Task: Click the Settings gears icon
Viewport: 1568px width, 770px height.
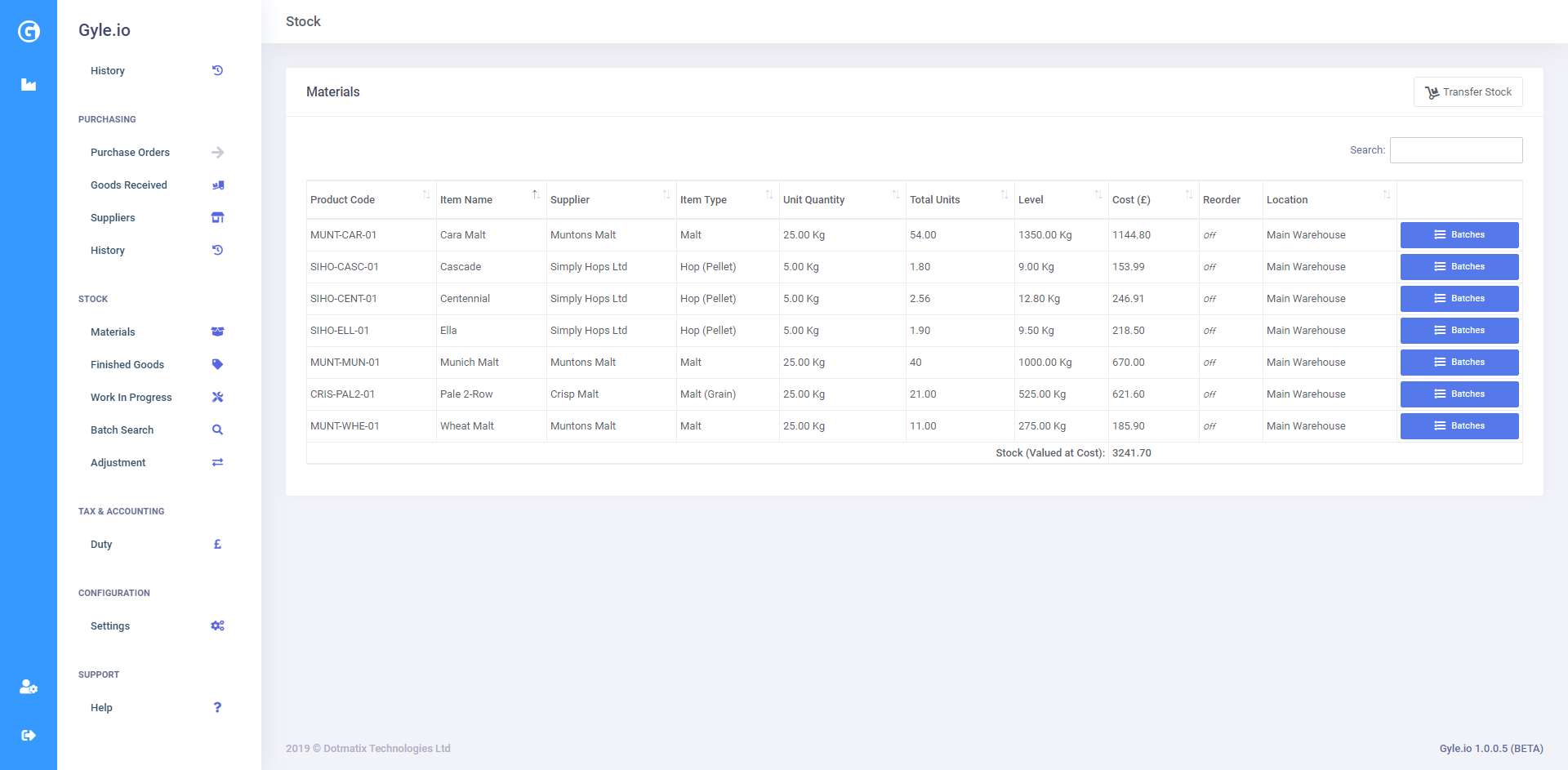Action: (217, 626)
